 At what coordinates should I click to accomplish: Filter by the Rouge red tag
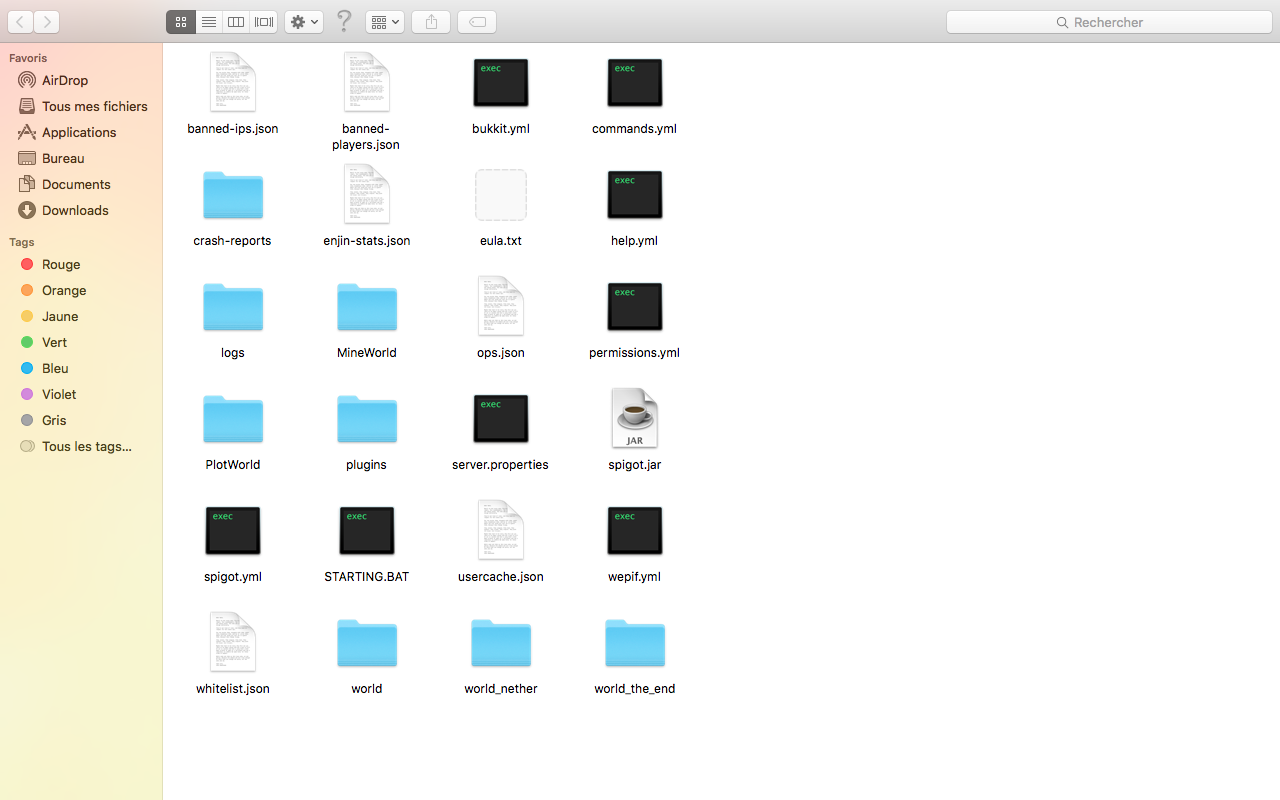61,264
